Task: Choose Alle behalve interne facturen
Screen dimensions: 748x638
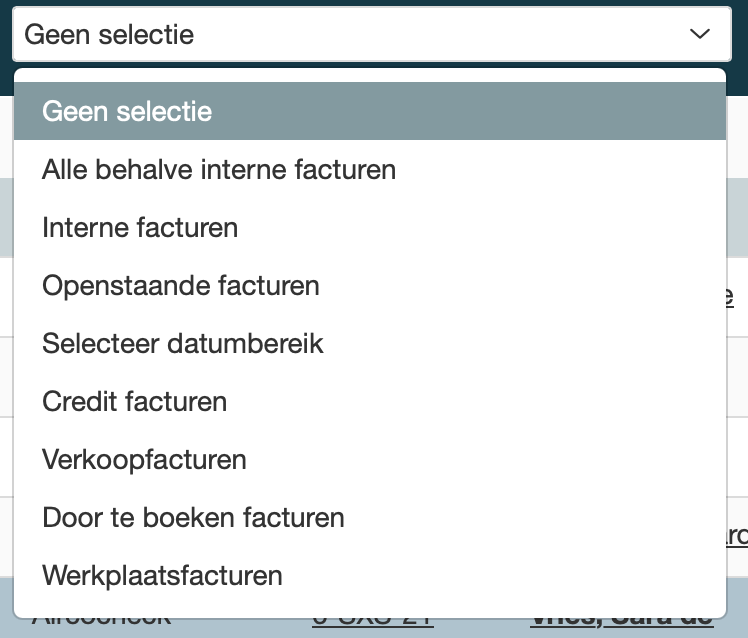Action: [219, 170]
